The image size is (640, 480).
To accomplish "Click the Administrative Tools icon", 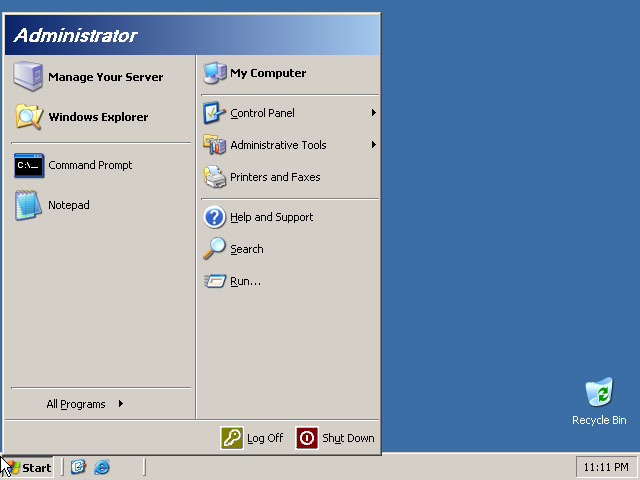I will pyautogui.click(x=214, y=145).
